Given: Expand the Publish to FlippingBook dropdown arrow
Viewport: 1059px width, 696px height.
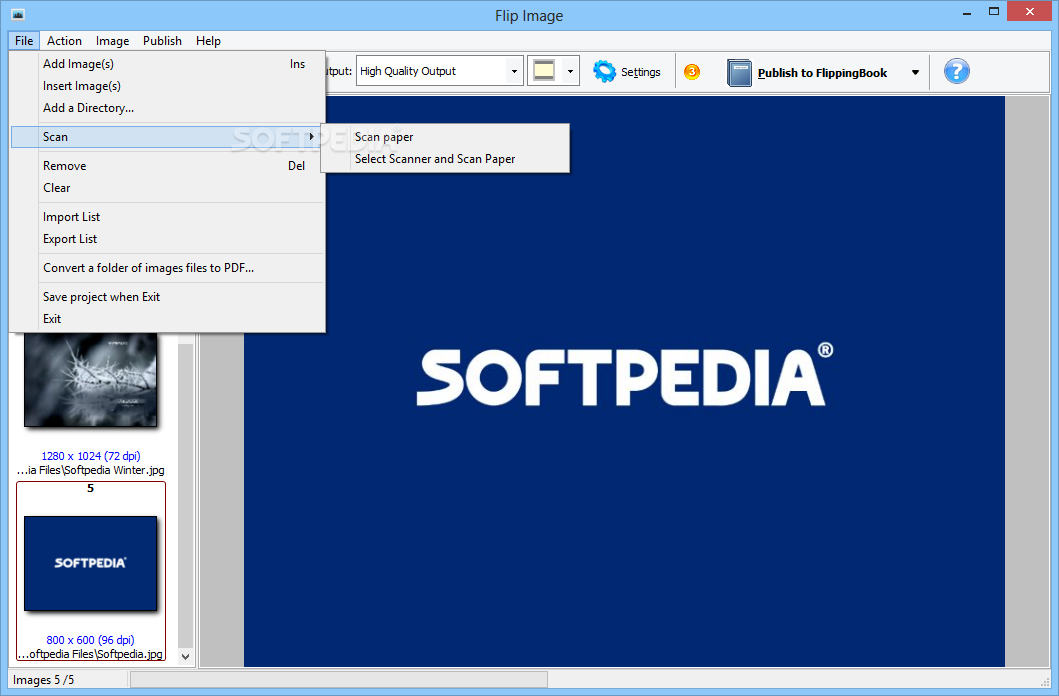Looking at the screenshot, I should click(x=915, y=72).
